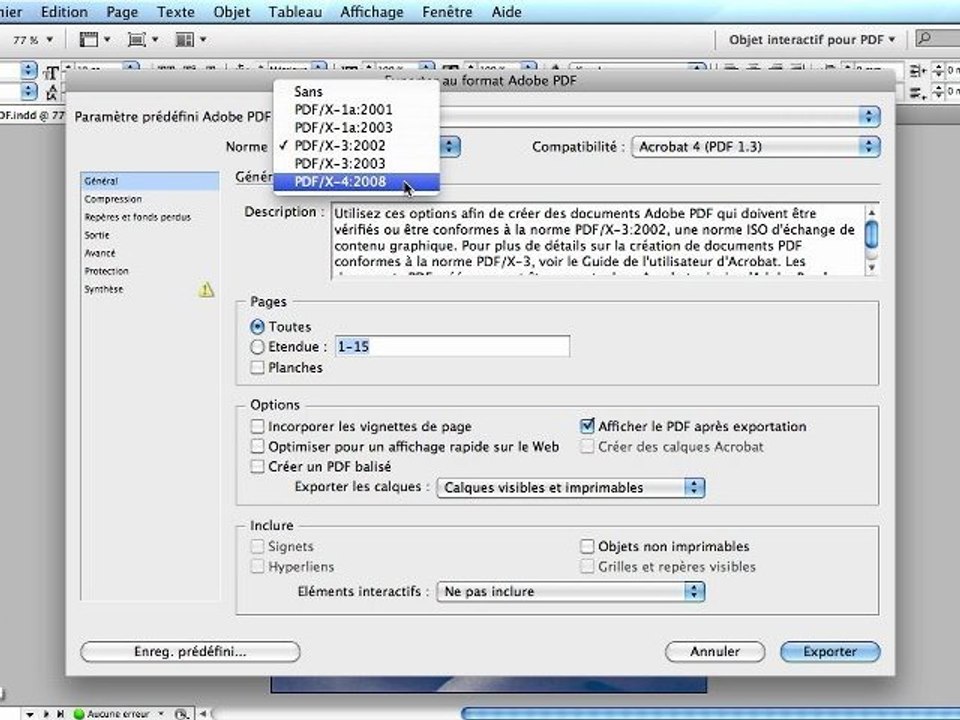Check Optimiser pour un affichage rapide sur le Web
Screen dimensions: 960x720
(x=257, y=446)
